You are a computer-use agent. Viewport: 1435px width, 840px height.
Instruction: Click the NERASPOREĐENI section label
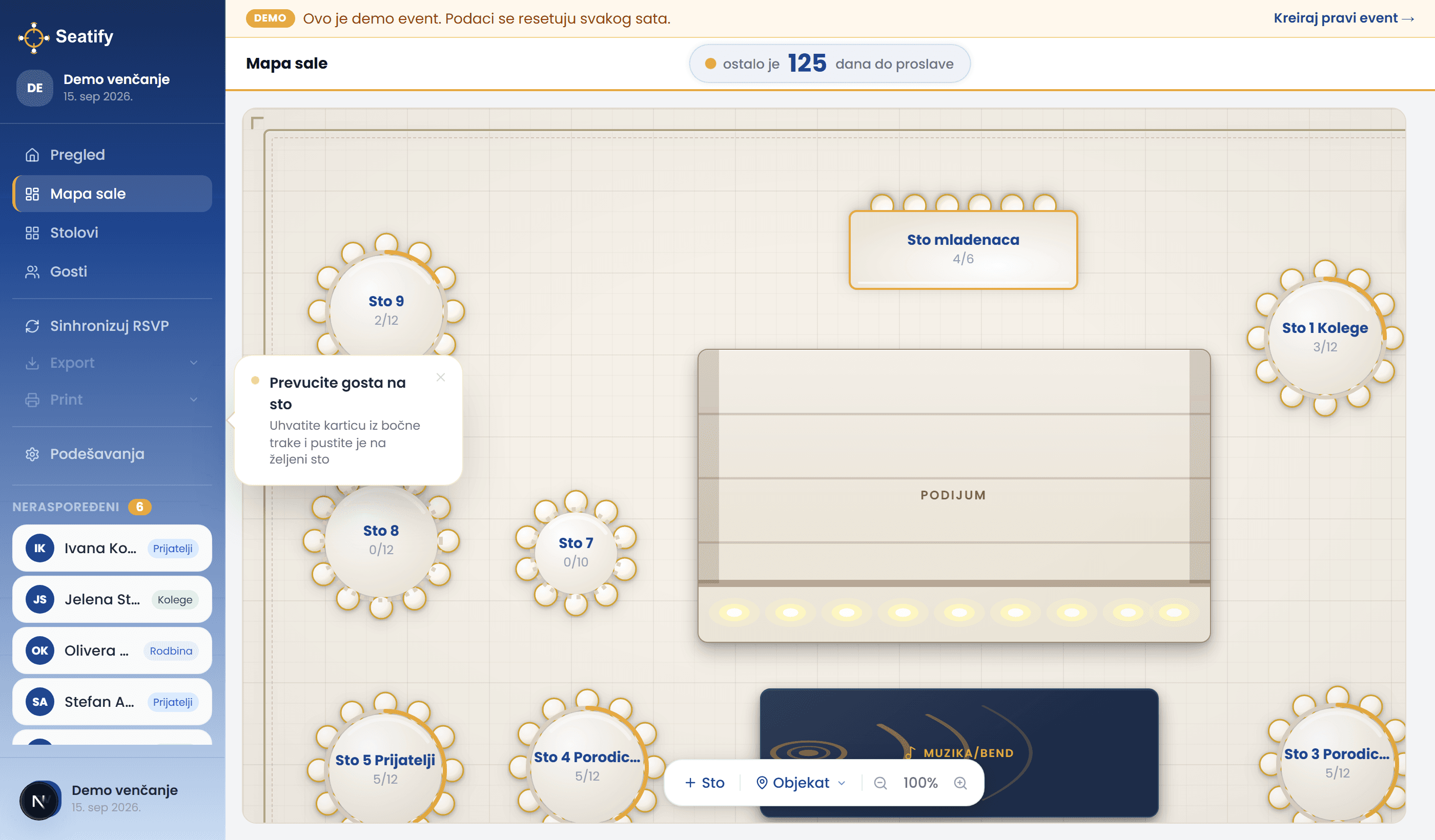pyautogui.click(x=66, y=507)
